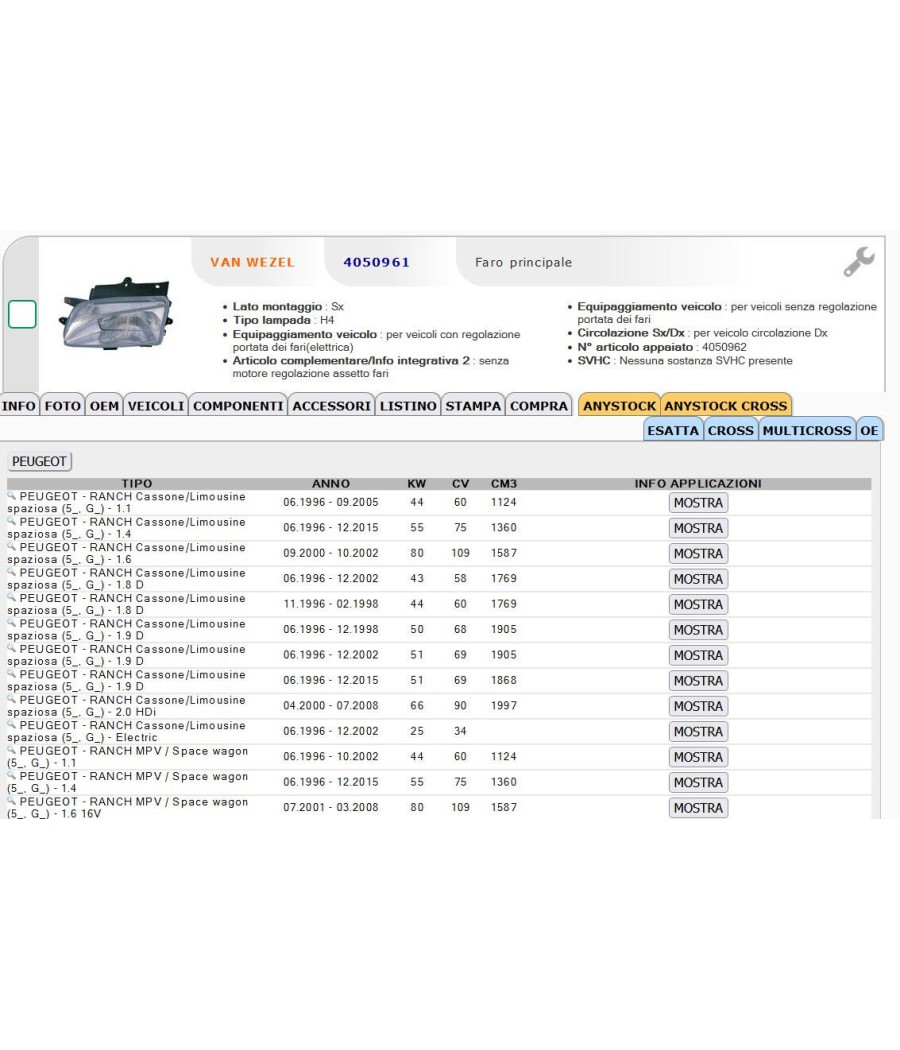The height and width of the screenshot is (1050, 900).
Task: Click MOSTRA for the 1.1 Cassone 1124 row
Action: (x=698, y=503)
